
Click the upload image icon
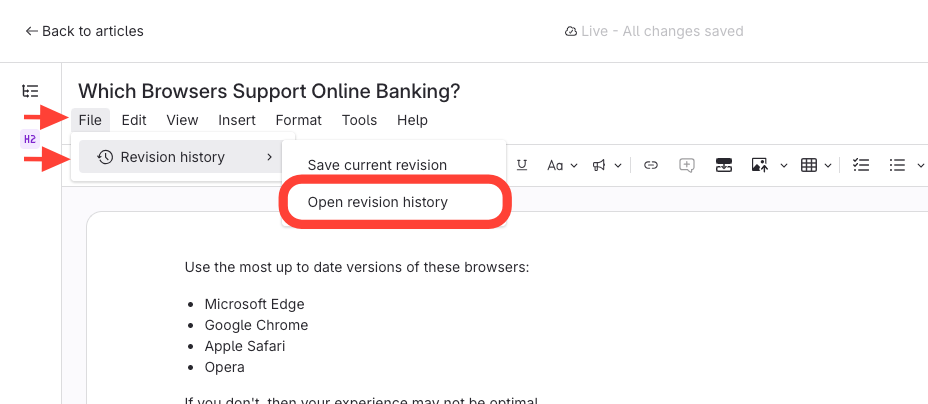[759, 165]
